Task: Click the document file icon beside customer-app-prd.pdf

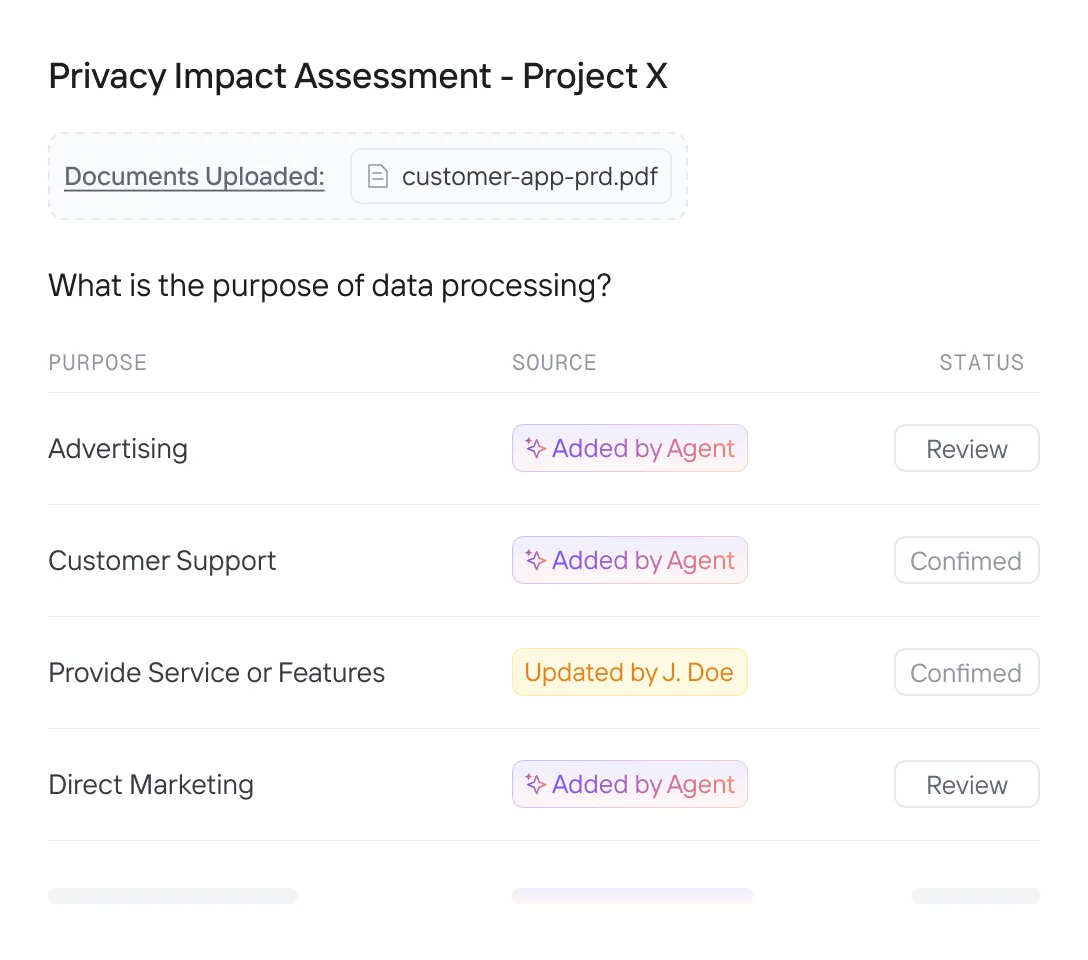Action: point(377,176)
